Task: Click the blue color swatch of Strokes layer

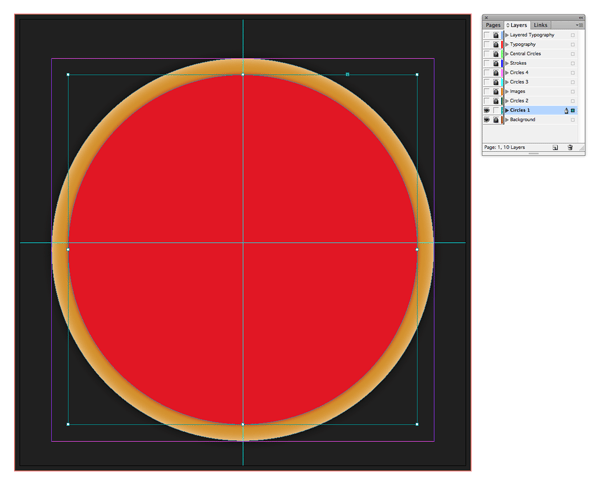Action: coord(502,64)
